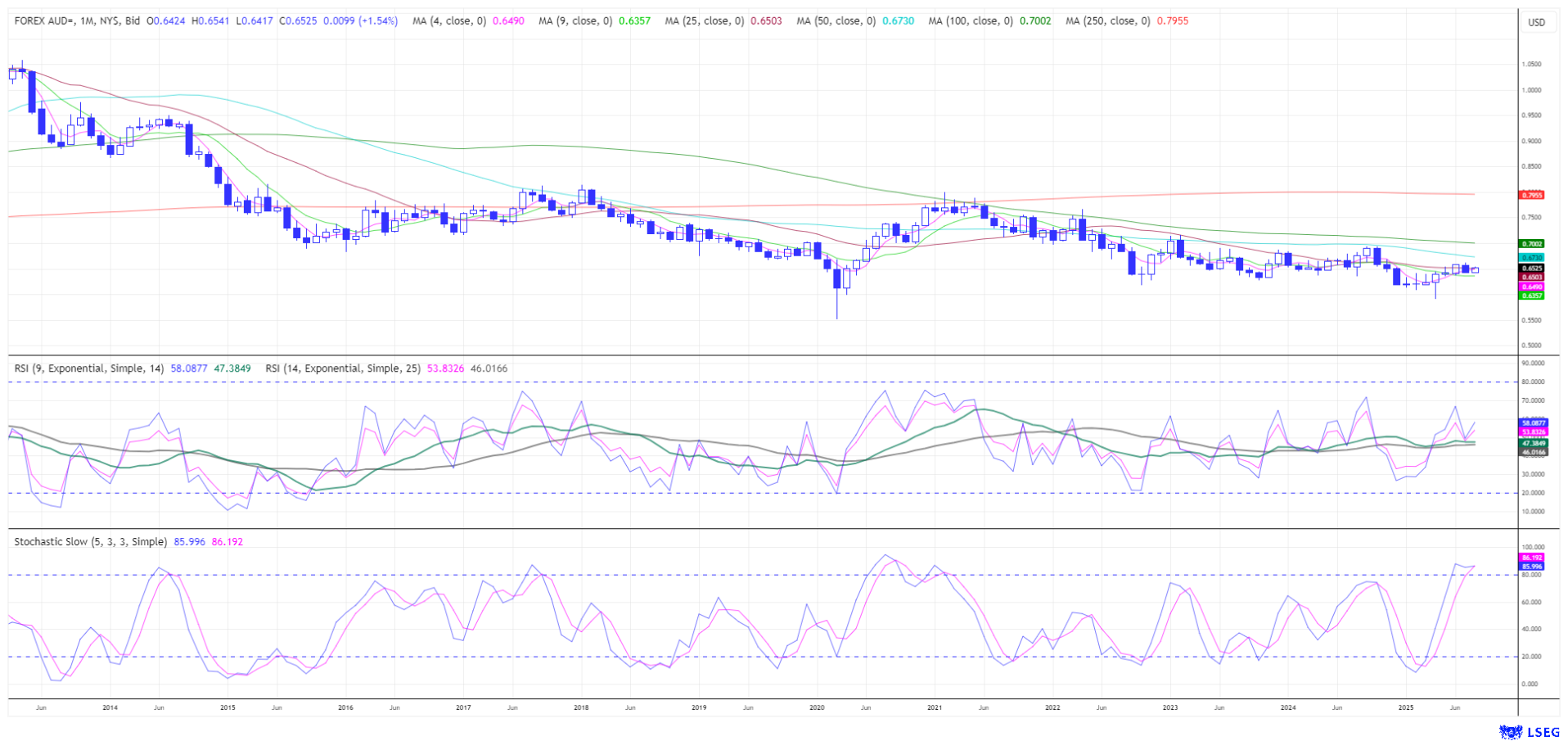Click the blue 58.0877 RSI value tag
The image size is (1568, 741).
[1532, 422]
